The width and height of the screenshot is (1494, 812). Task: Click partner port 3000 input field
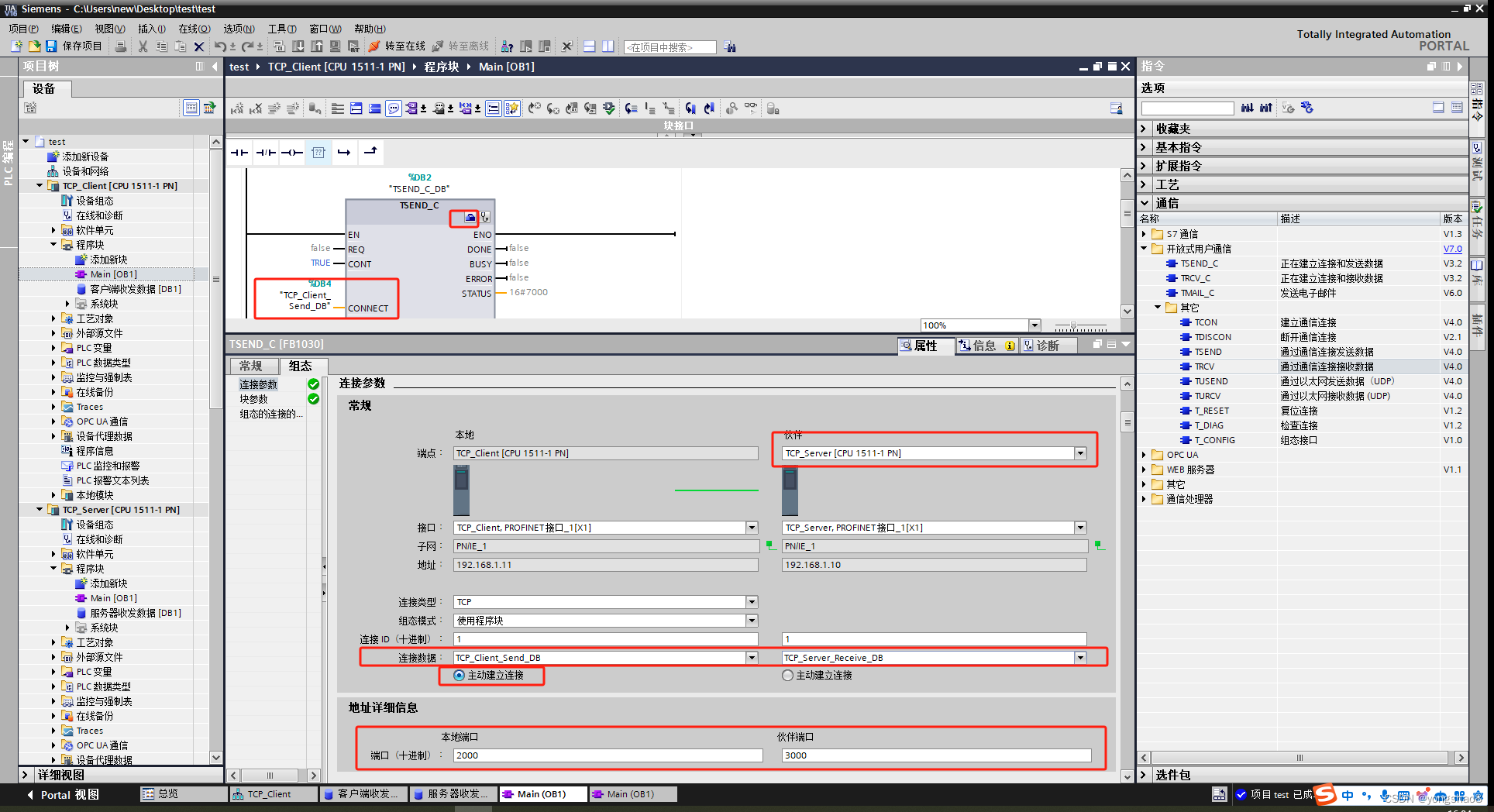click(936, 755)
